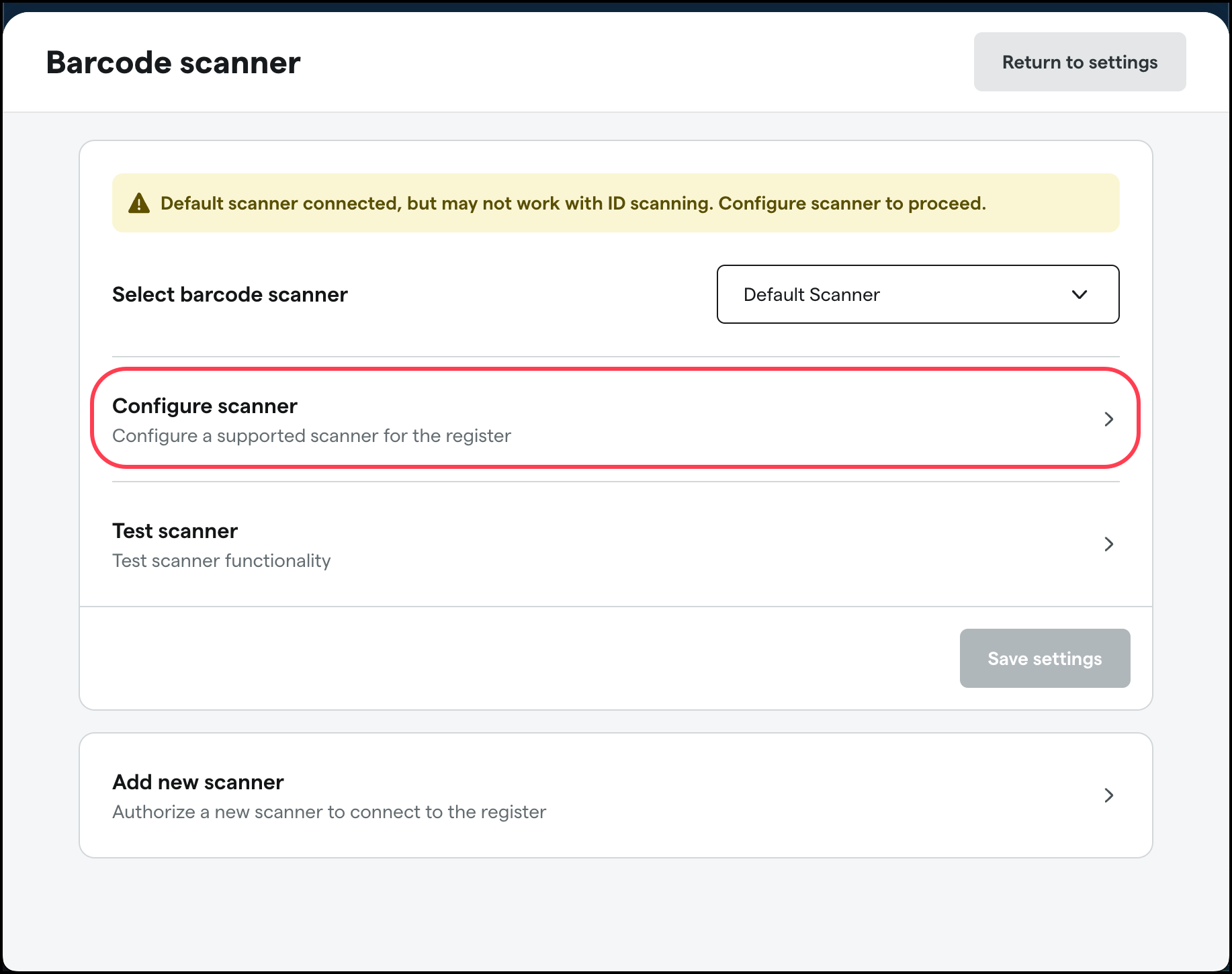Open Add new scanner
1232x974 pixels.
(x=605, y=795)
